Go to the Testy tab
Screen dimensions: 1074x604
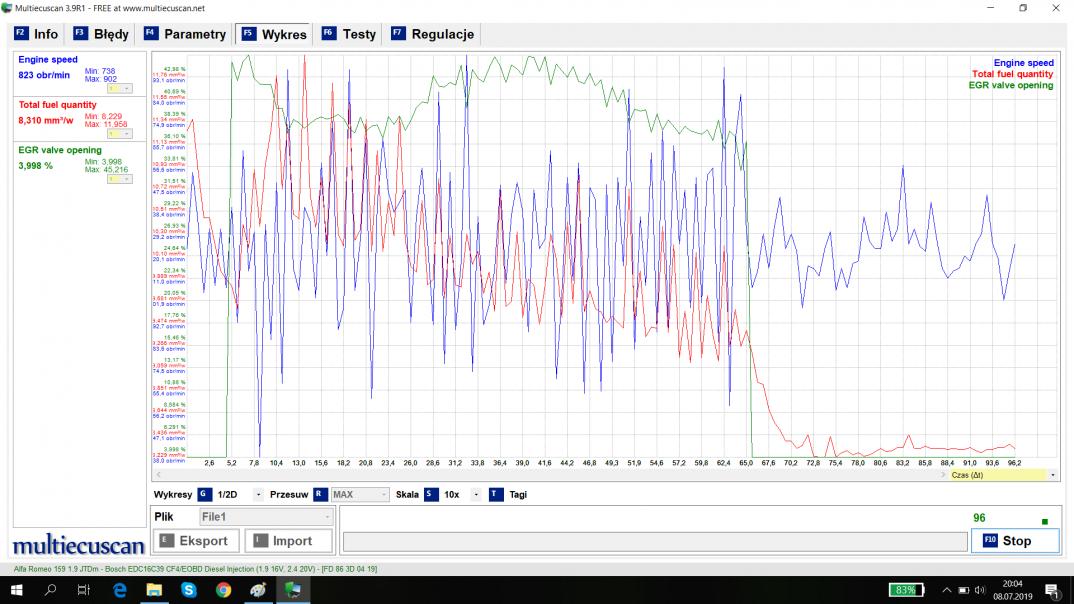(x=349, y=34)
